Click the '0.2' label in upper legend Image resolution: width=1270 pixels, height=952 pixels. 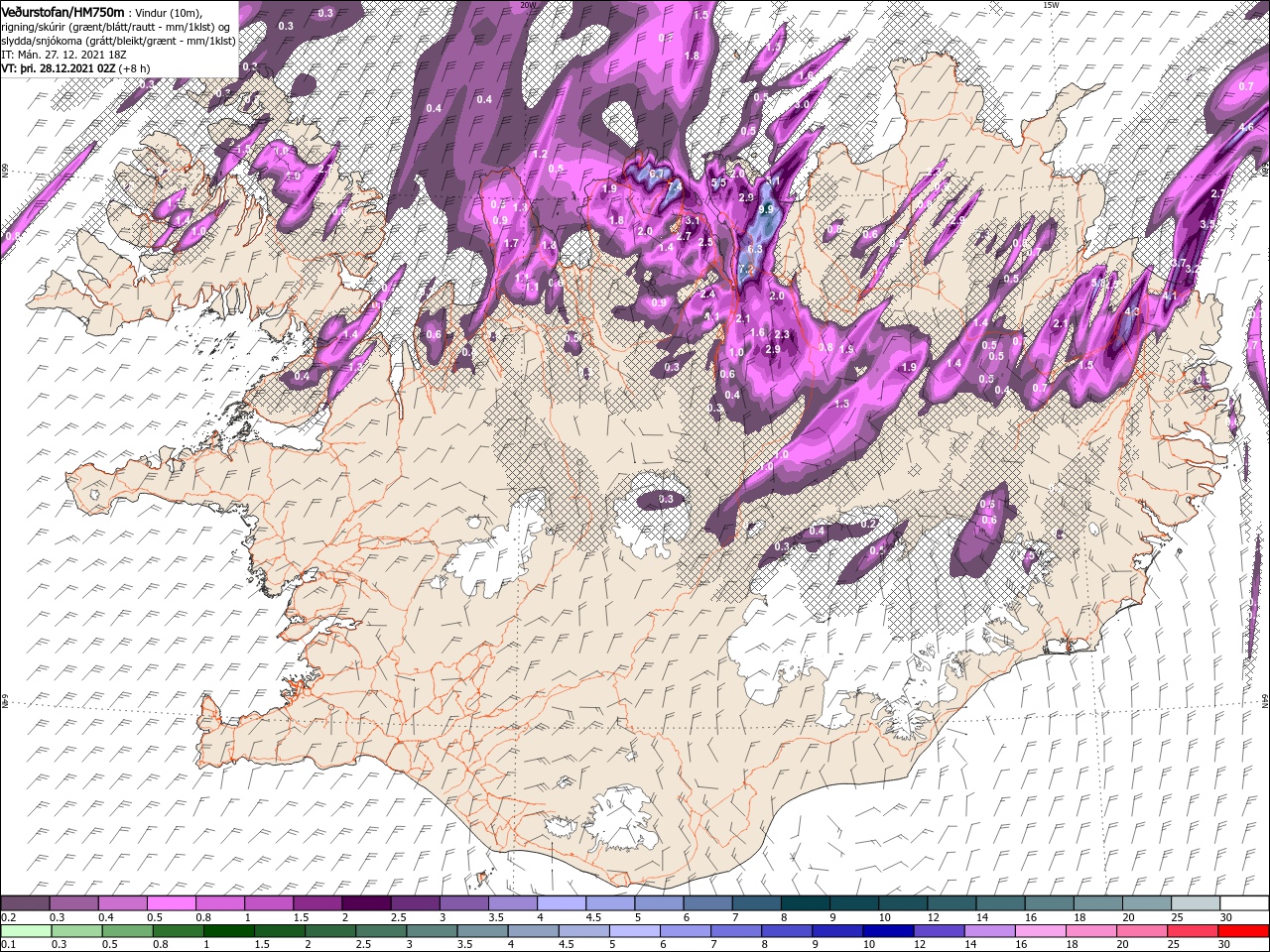[9, 917]
